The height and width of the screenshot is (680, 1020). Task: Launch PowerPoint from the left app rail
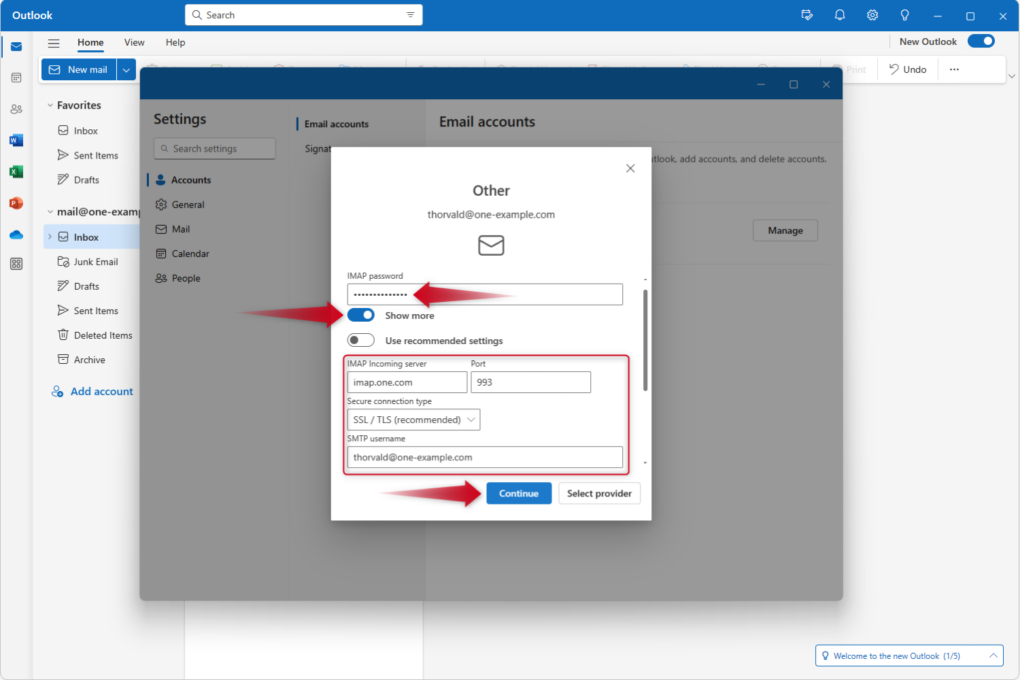(14, 203)
